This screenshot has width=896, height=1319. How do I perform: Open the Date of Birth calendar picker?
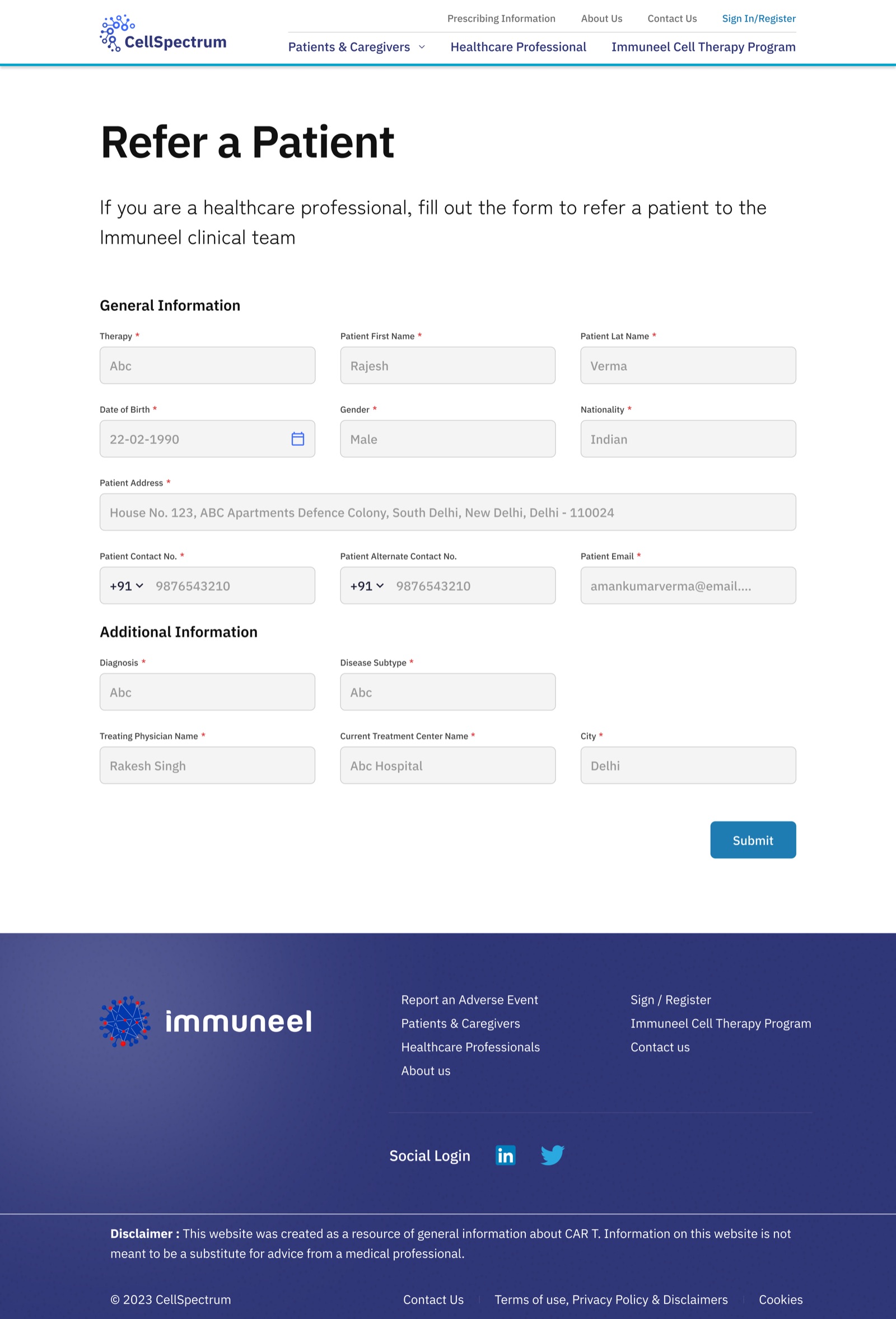[297, 439]
